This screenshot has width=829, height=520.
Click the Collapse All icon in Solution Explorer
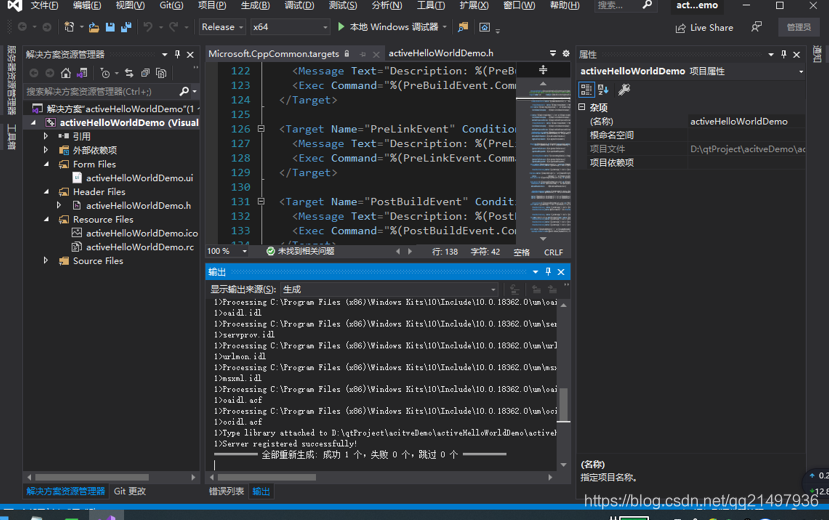tap(145, 73)
